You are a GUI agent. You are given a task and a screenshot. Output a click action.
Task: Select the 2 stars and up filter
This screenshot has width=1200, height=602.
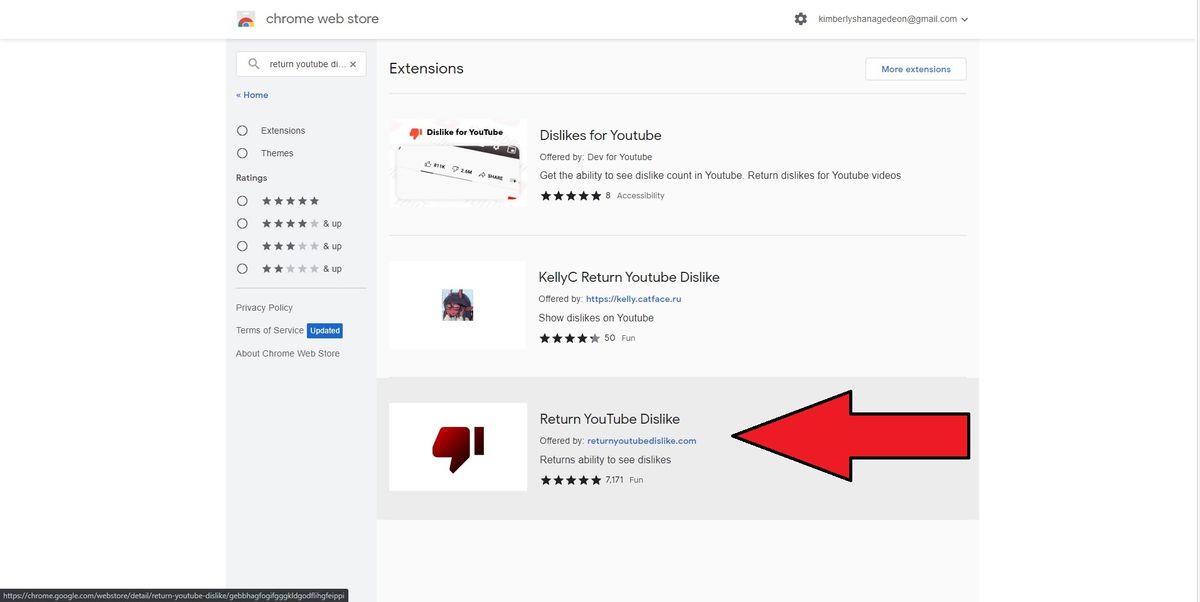pos(240,266)
